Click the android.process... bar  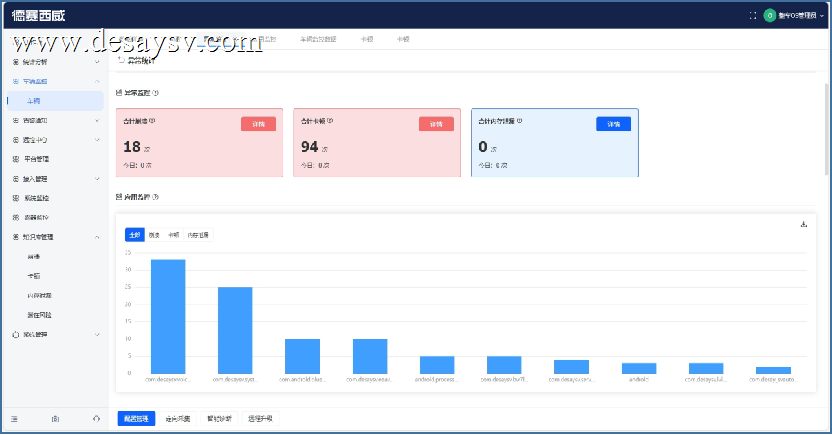click(x=437, y=365)
